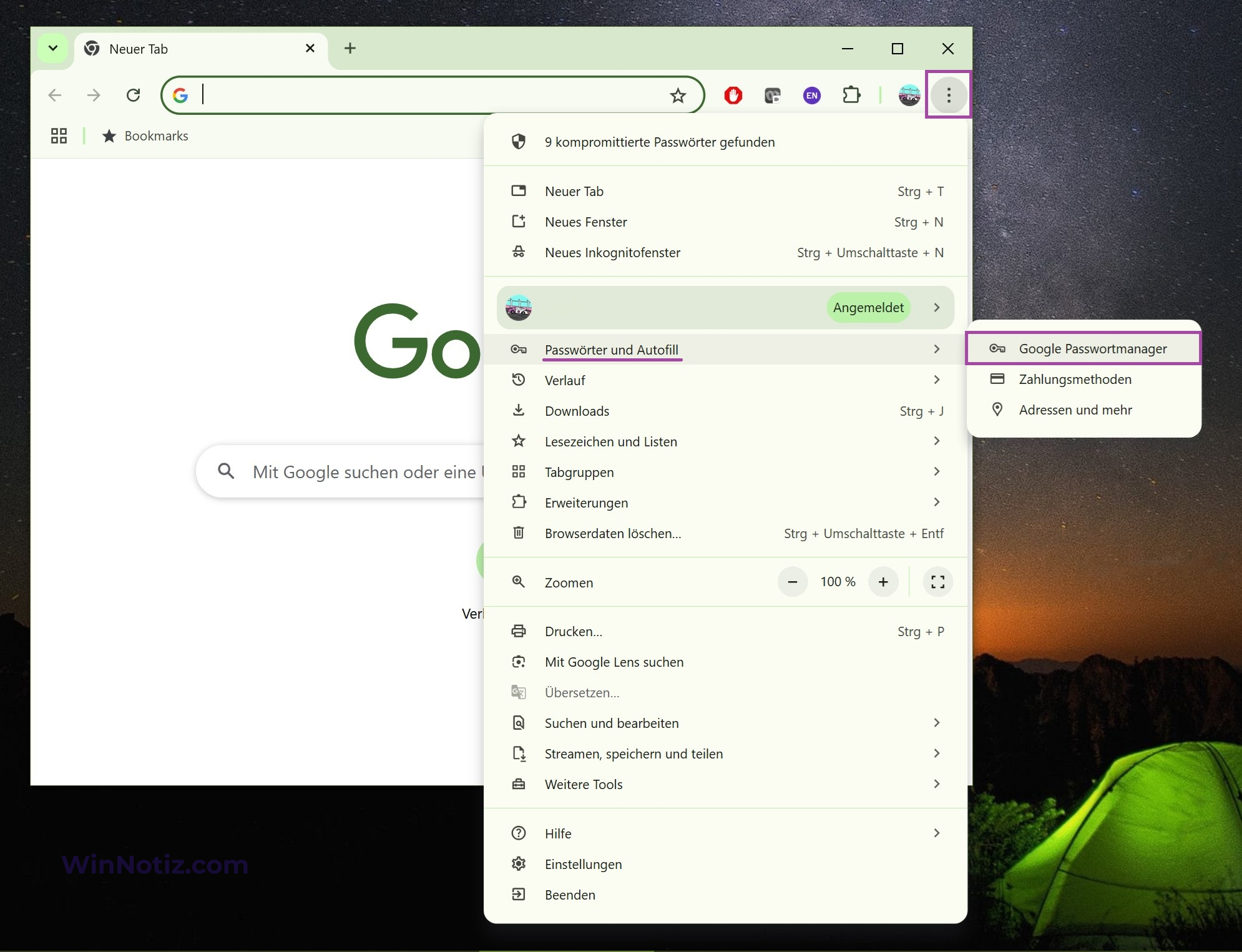Enter fullscreen mode with the fullscreen icon

pyautogui.click(x=937, y=582)
